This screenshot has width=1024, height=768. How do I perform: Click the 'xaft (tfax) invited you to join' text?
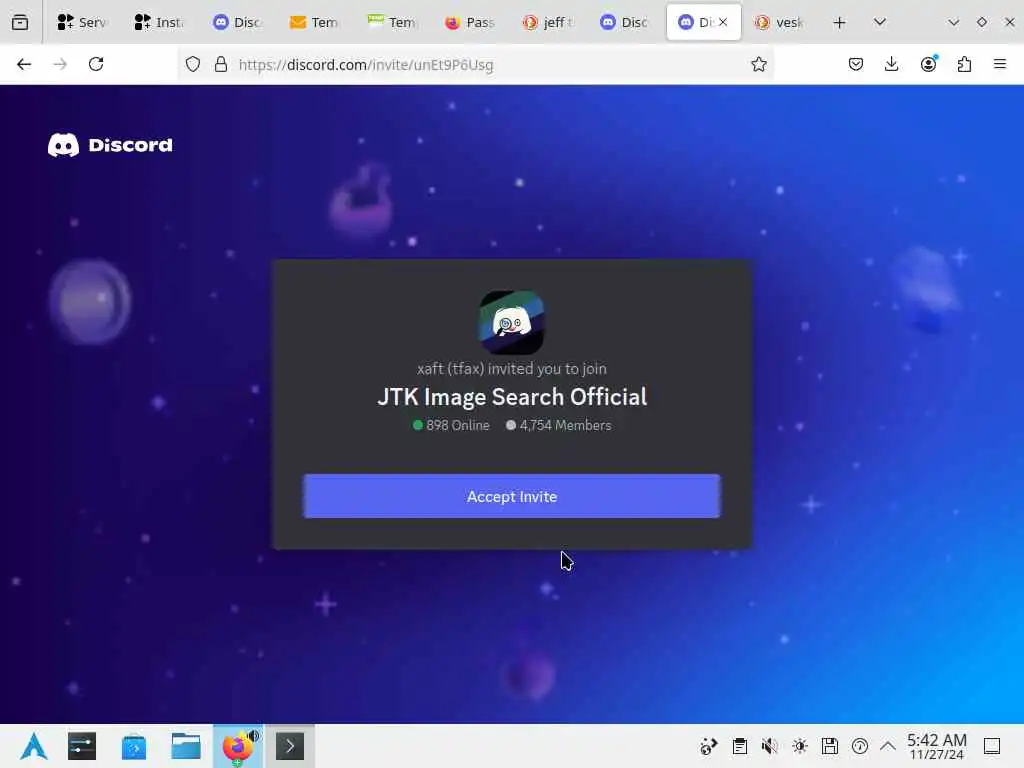pyautogui.click(x=512, y=368)
